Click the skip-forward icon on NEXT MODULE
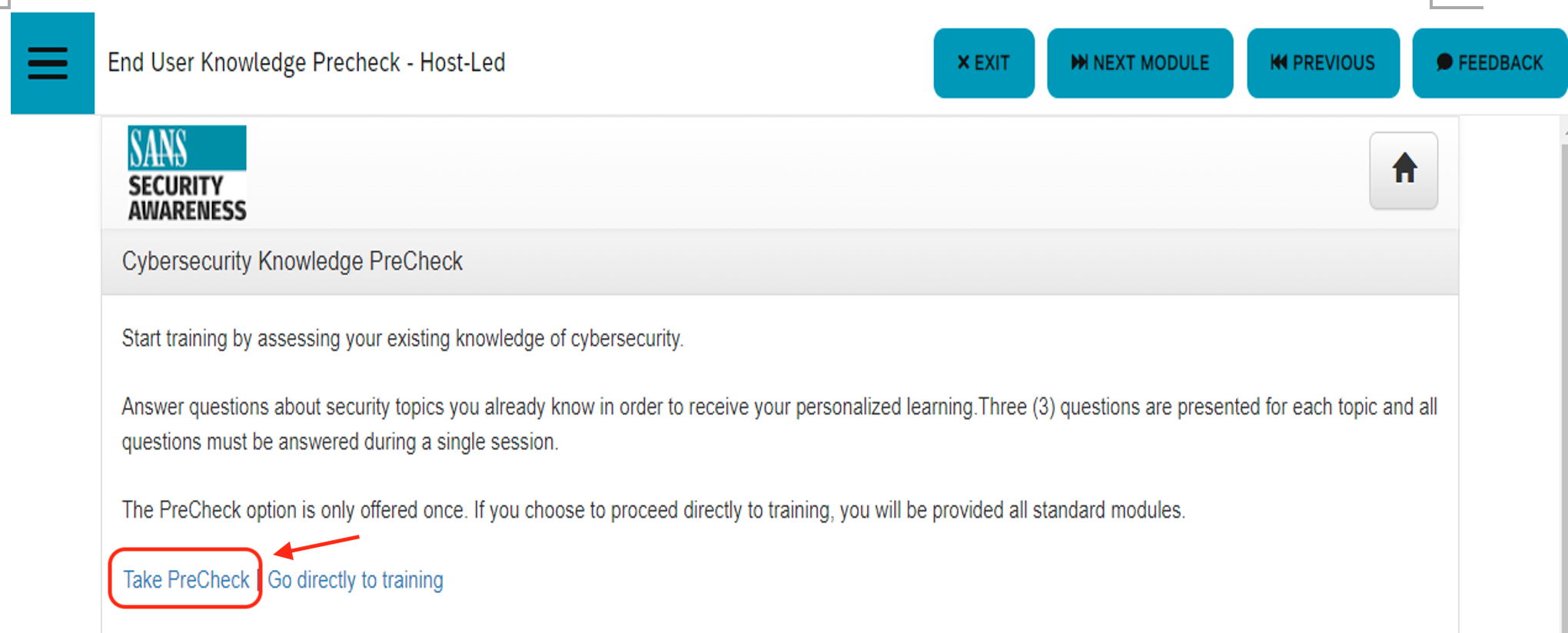This screenshot has width=1568, height=633. [x=1079, y=63]
